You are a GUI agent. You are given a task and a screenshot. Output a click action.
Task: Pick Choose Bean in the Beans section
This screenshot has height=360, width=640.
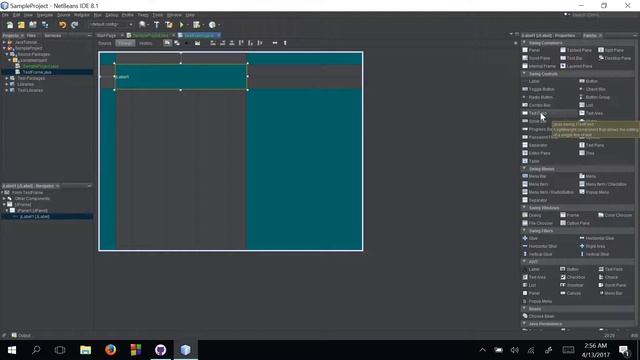[538, 316]
